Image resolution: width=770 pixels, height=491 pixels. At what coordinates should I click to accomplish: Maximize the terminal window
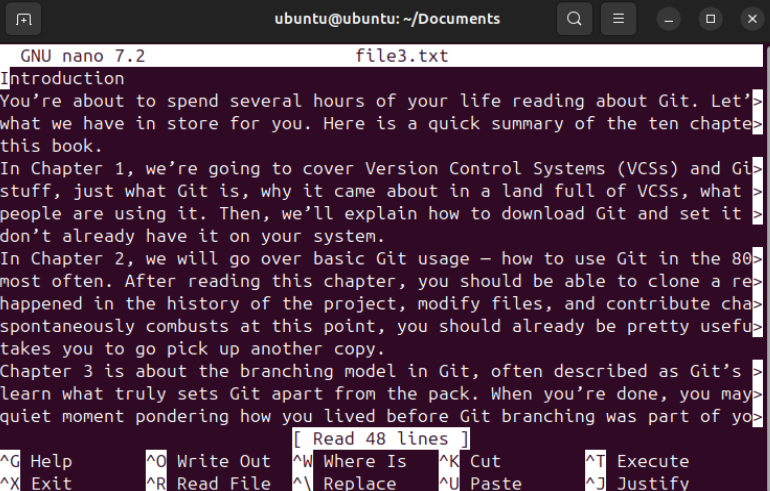tap(710, 19)
